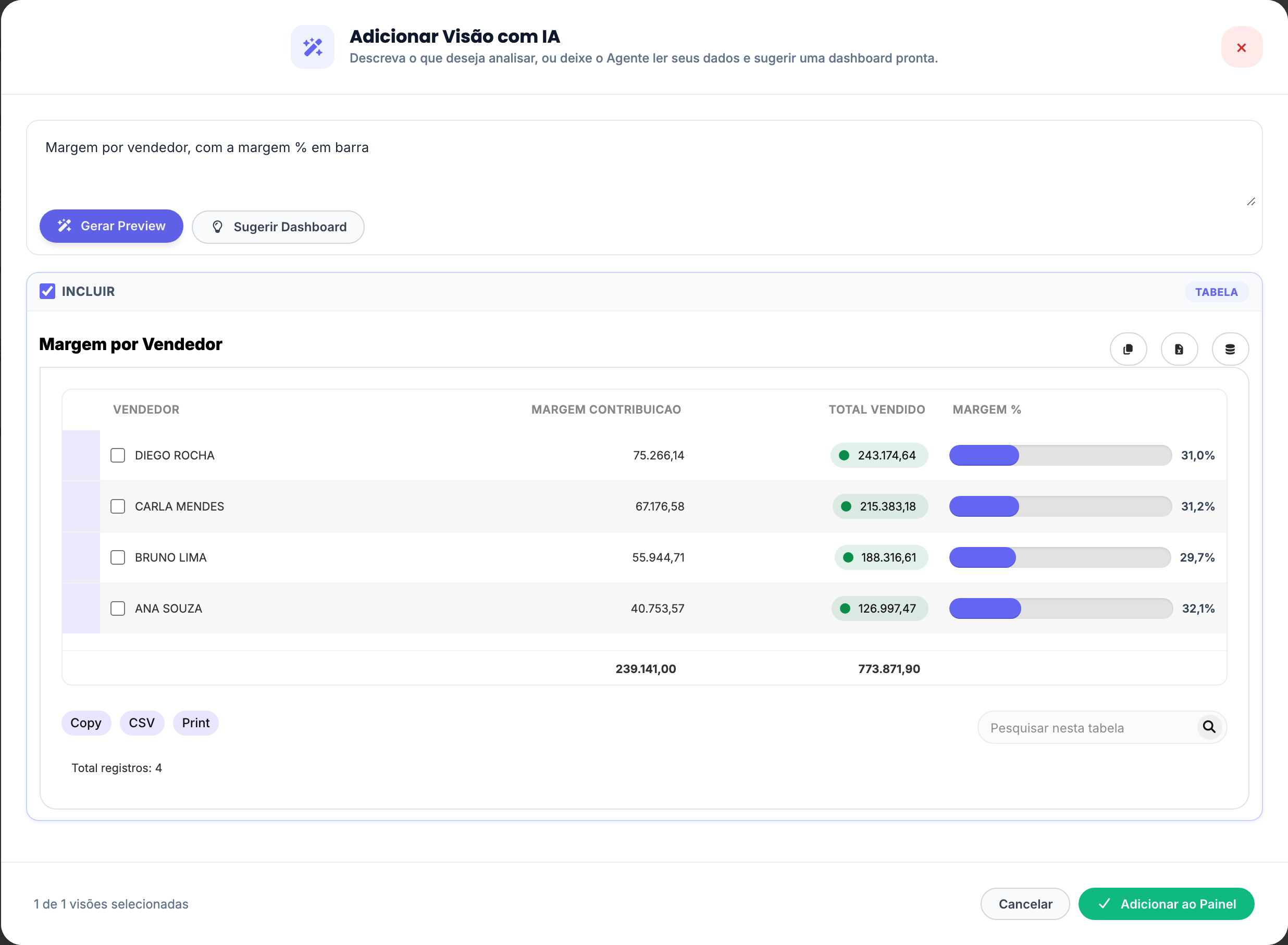
Task: Click the Margem por Vendedor title
Action: pyautogui.click(x=130, y=344)
